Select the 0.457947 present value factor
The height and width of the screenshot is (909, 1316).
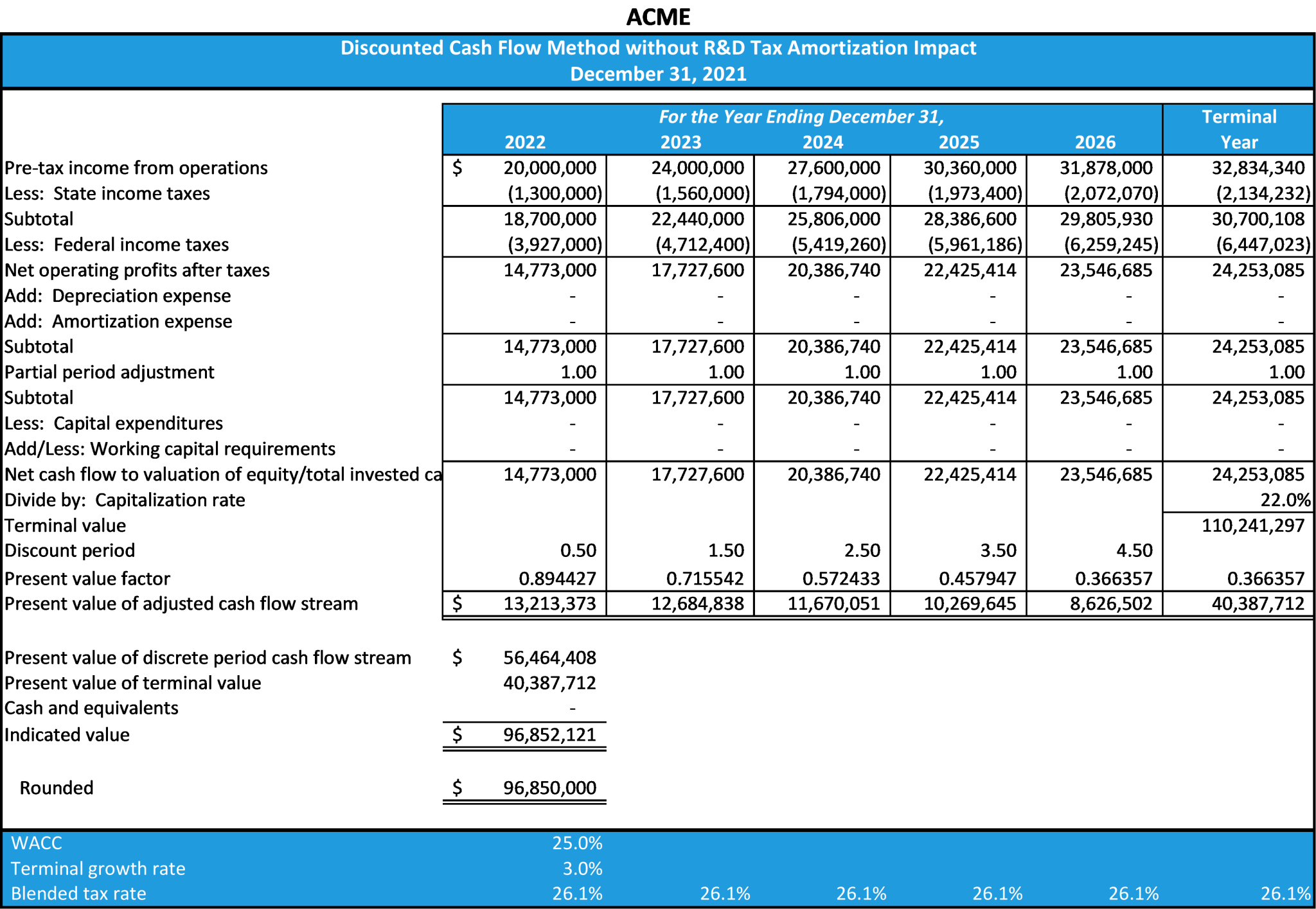978,579
